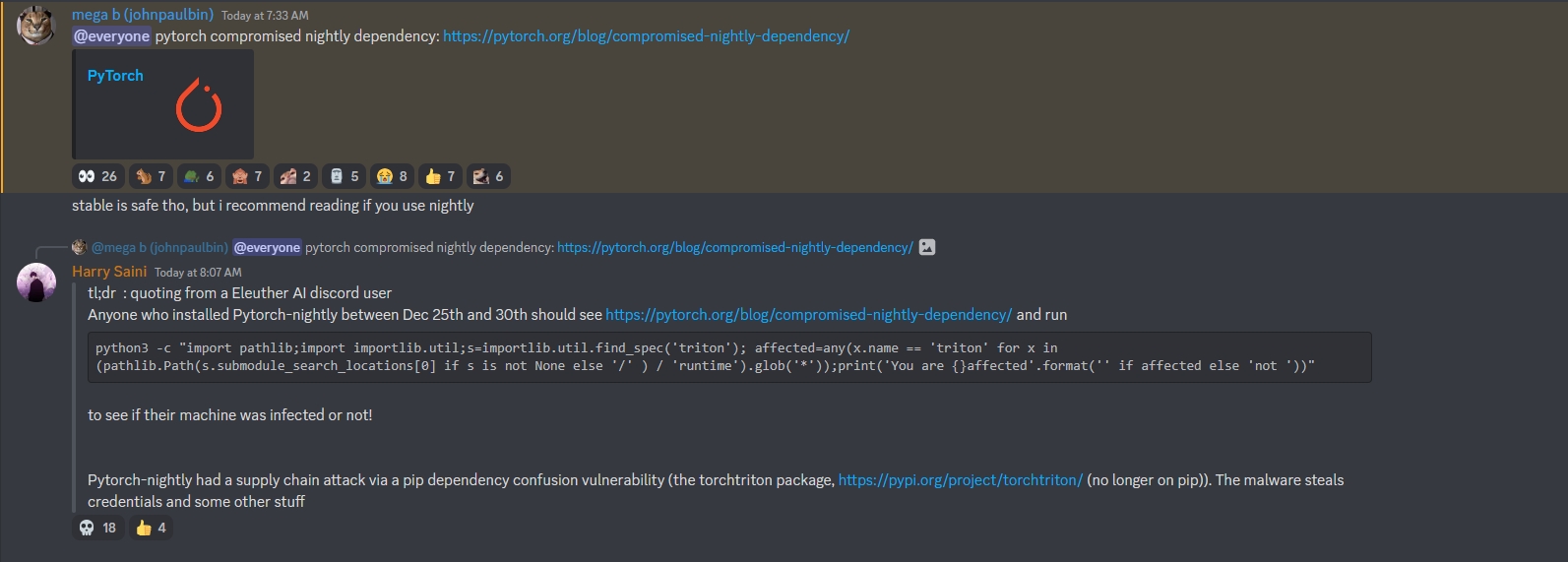
Task: Open the PyTorch link embed thumbnail
Action: pos(199,106)
